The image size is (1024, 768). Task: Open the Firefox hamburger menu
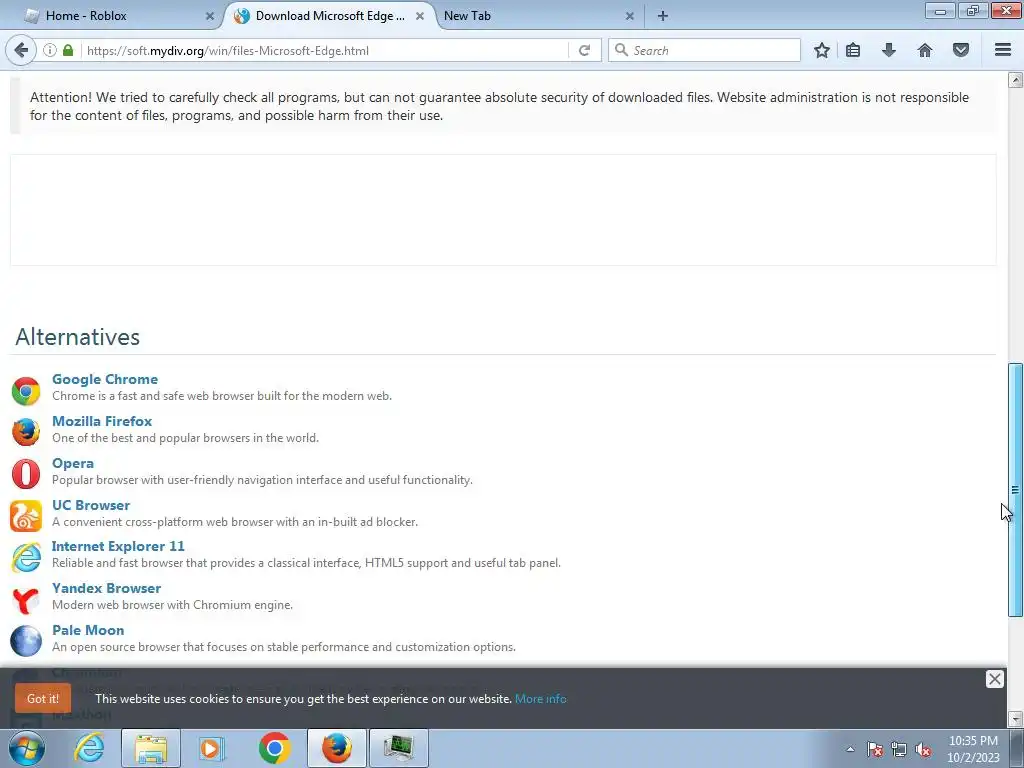coord(1003,50)
